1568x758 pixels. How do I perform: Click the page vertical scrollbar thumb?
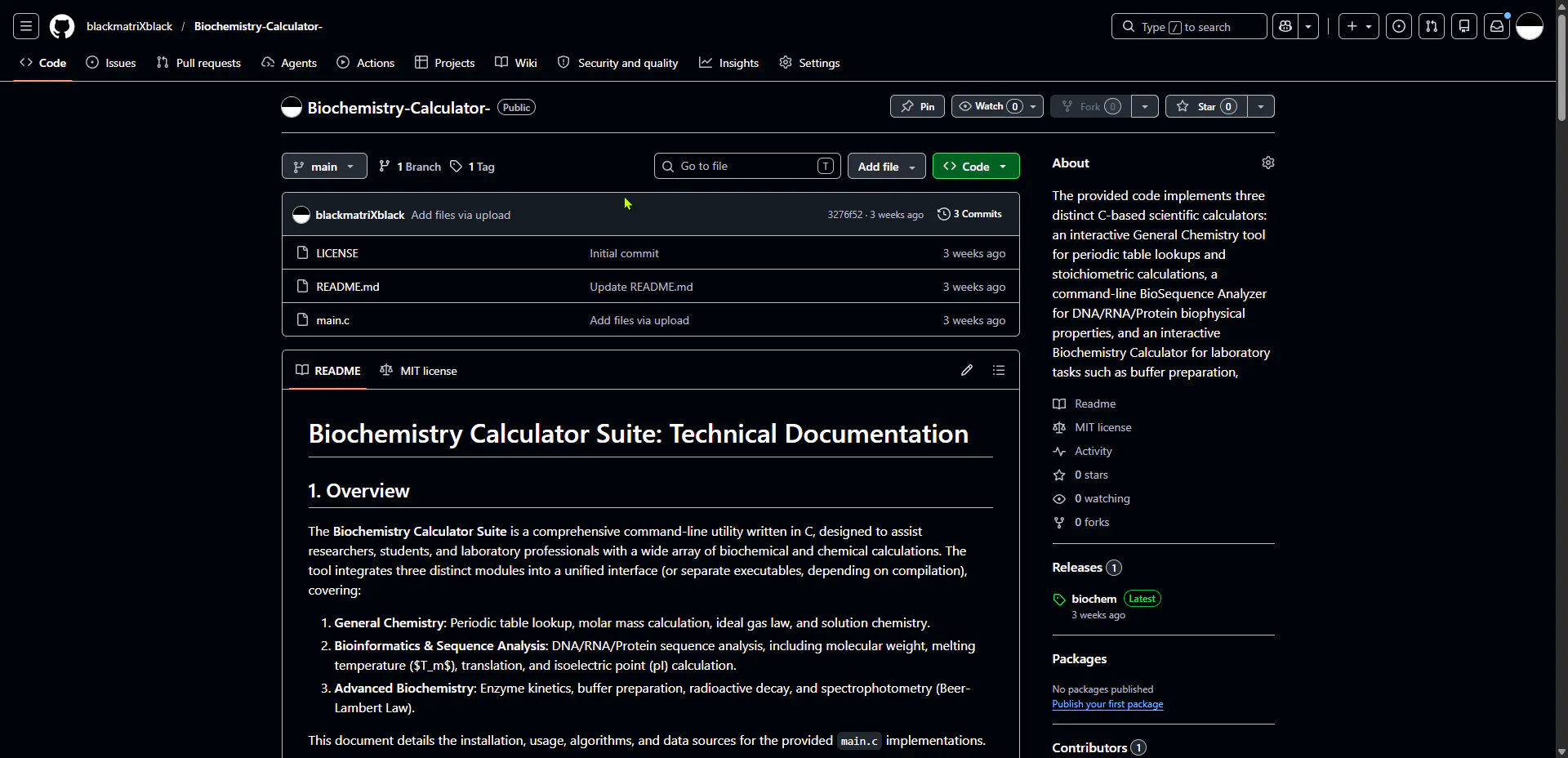point(1561,69)
